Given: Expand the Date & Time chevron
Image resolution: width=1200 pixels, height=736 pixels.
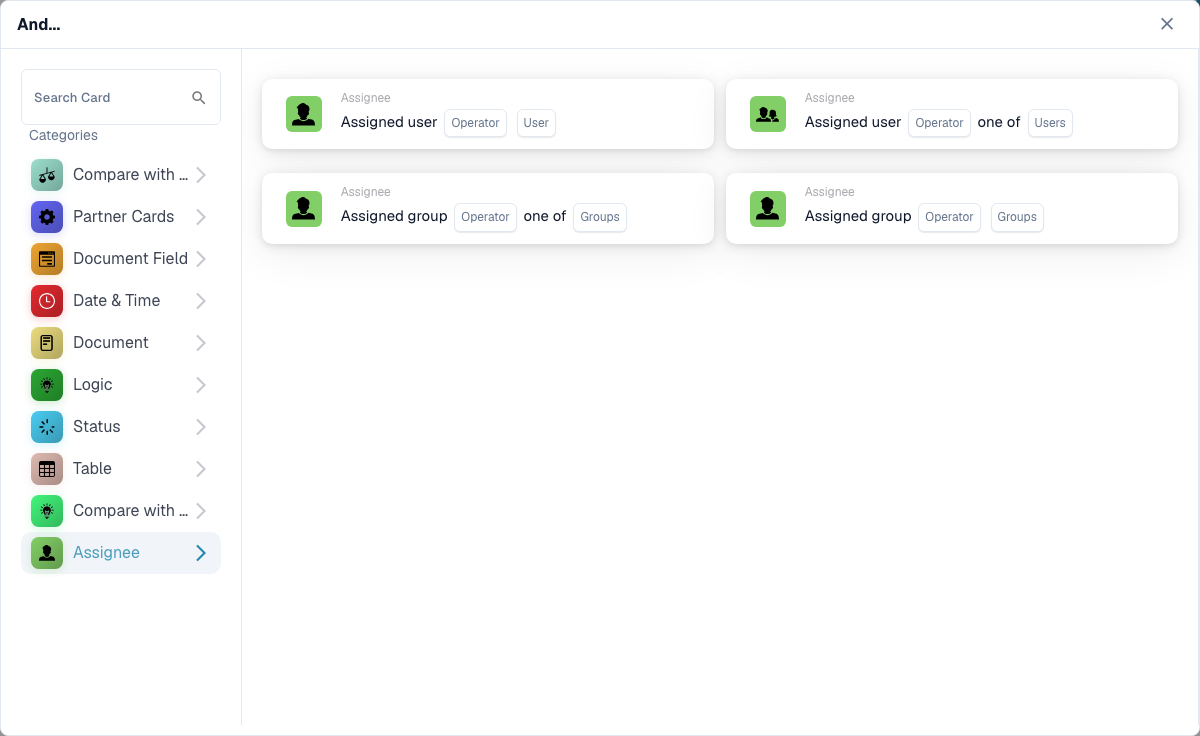Looking at the screenshot, I should (x=201, y=301).
